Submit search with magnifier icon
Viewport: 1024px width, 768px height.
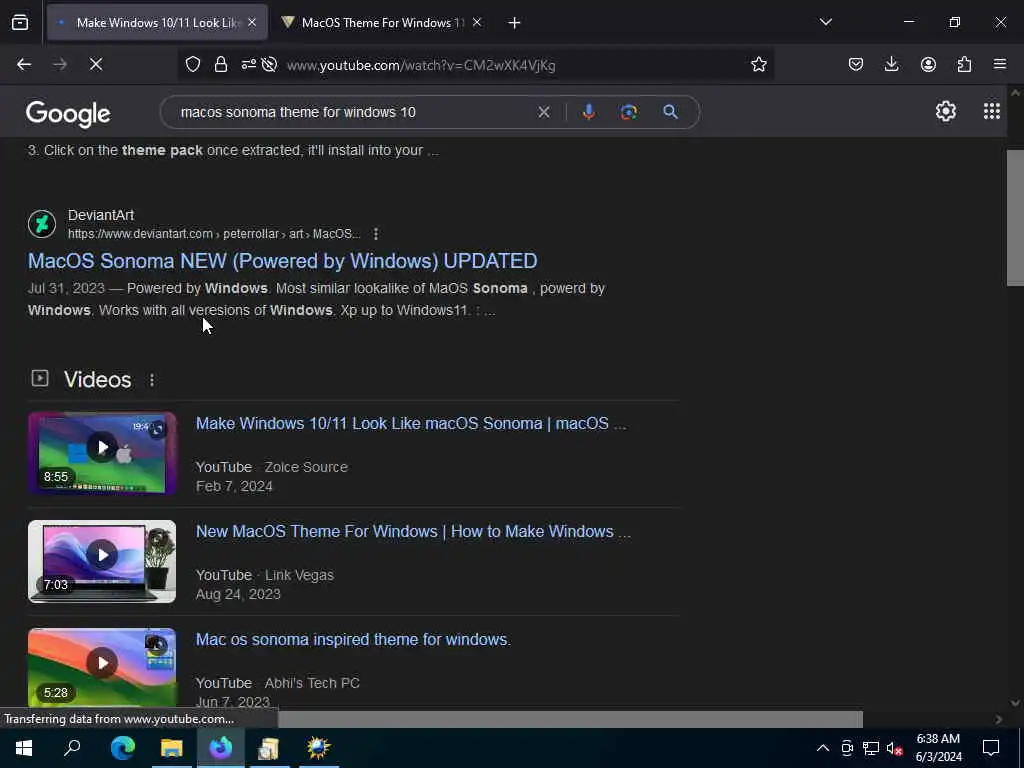[x=670, y=112]
